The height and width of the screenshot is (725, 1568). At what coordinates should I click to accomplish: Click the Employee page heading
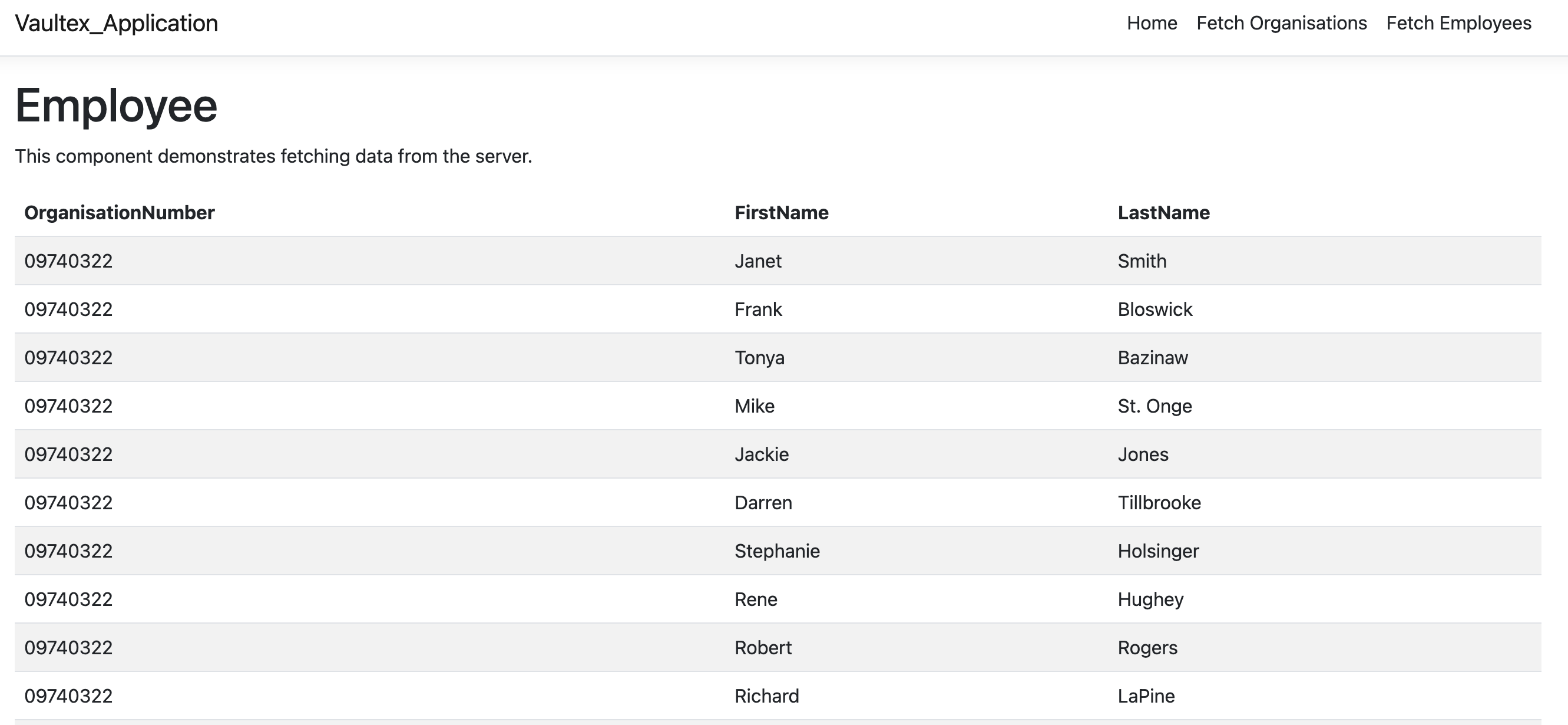tap(116, 106)
